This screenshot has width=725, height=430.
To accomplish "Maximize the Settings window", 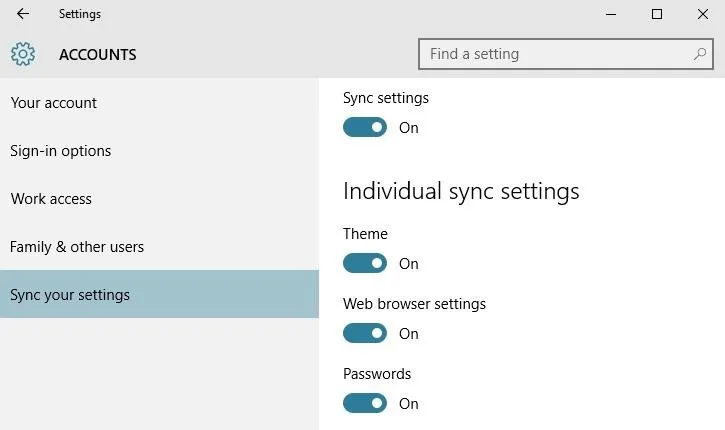I will [657, 14].
